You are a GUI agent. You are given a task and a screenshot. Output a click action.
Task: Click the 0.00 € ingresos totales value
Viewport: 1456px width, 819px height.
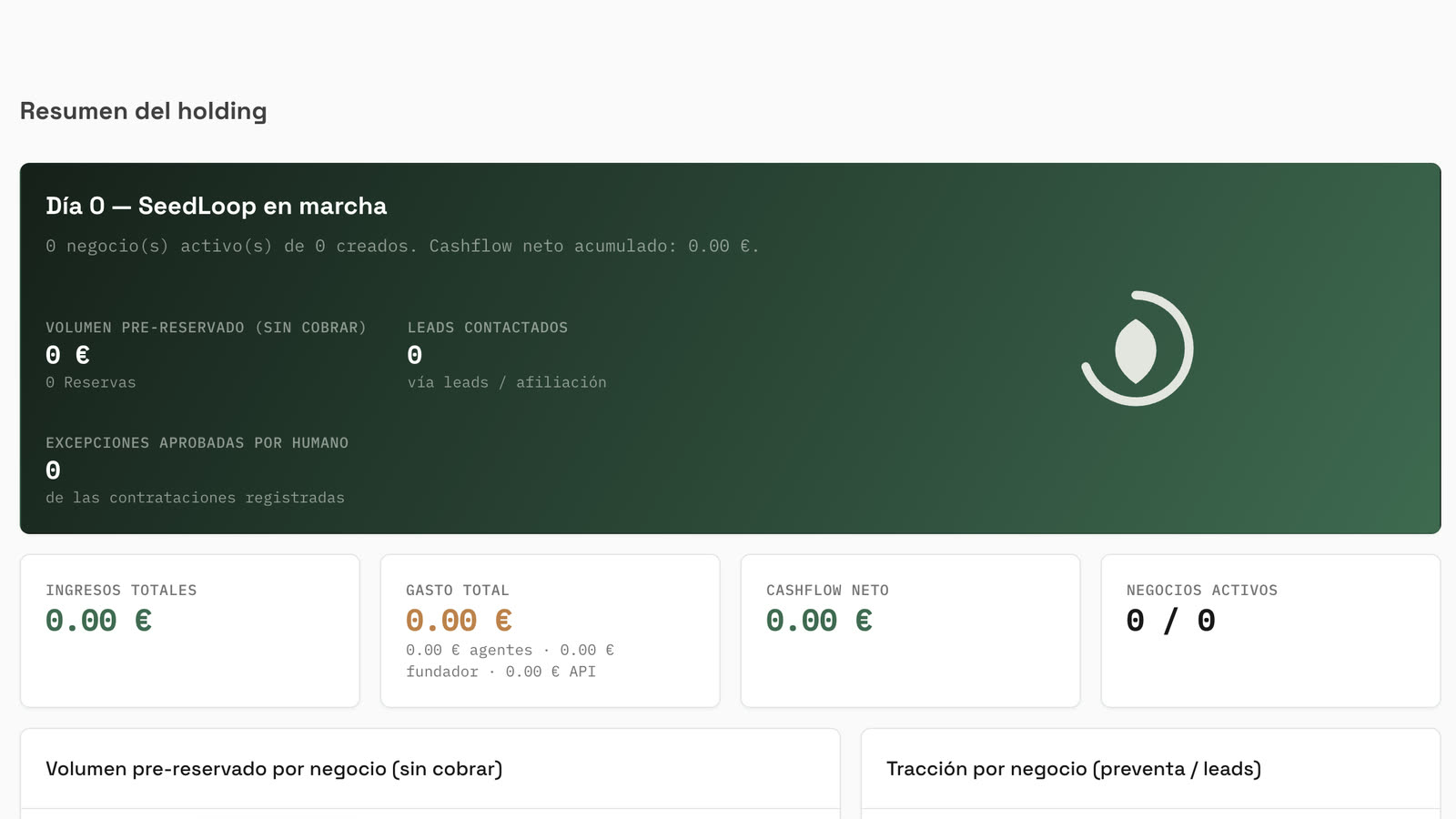(x=99, y=621)
